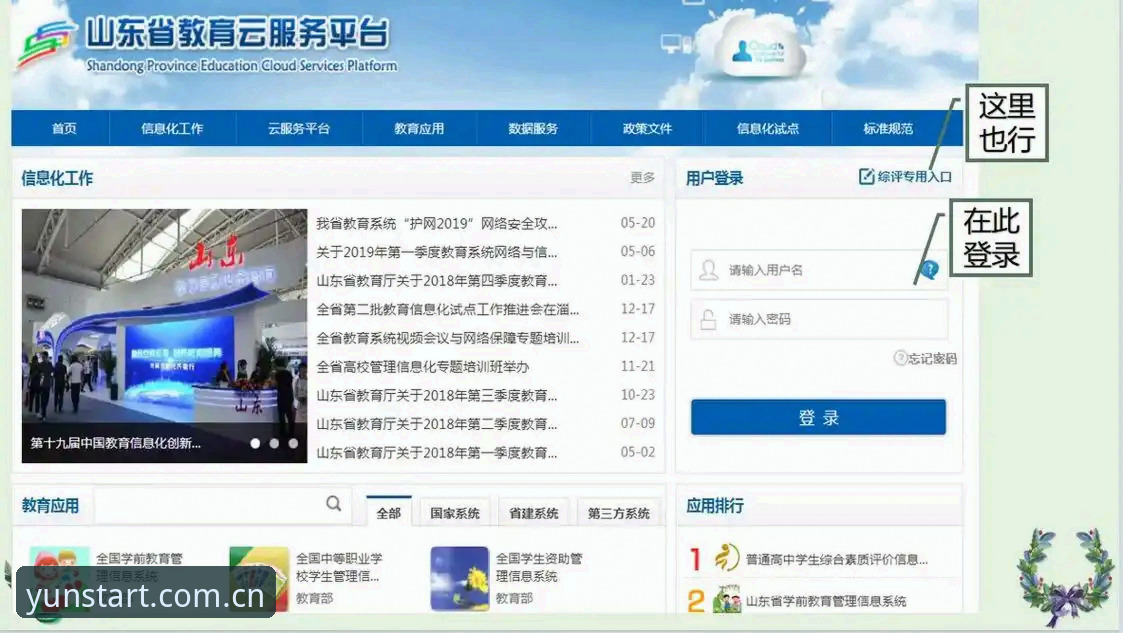Focus the 请输入密码 field

click(x=819, y=319)
